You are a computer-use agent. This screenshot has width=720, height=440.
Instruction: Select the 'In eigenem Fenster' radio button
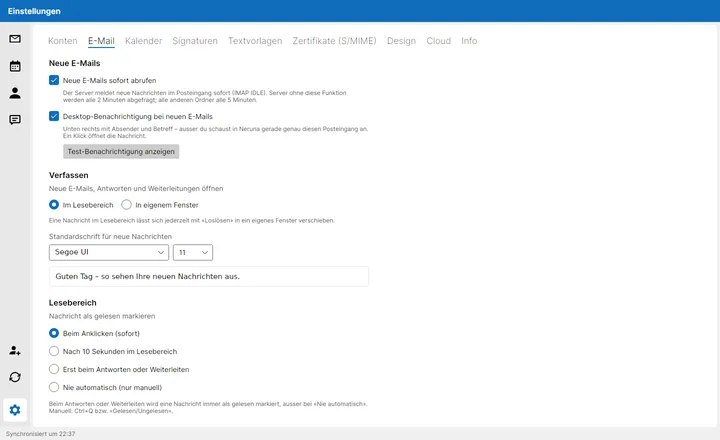click(126, 204)
